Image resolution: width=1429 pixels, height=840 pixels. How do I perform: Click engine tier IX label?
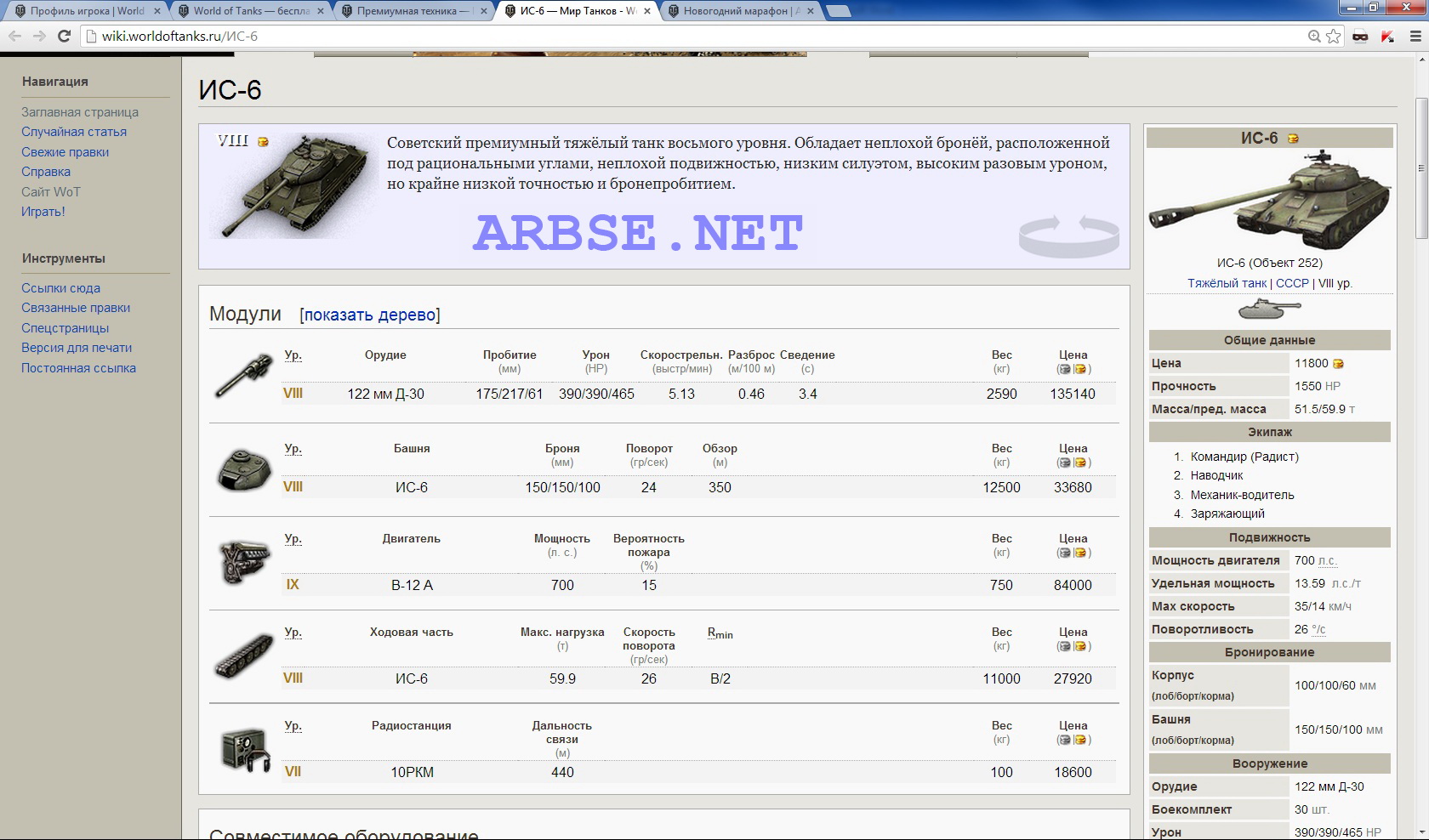(293, 585)
